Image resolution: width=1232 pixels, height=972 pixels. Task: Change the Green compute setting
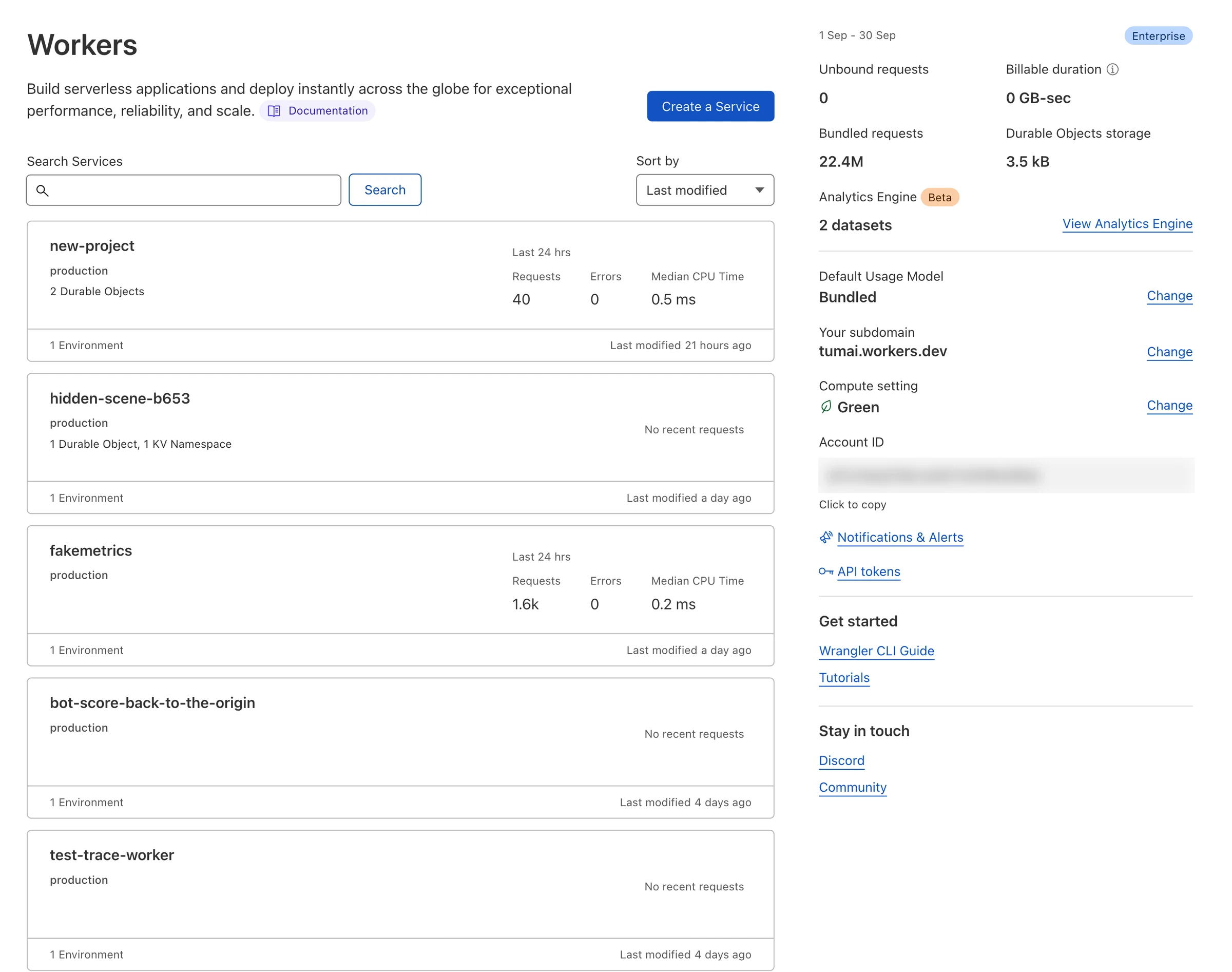1169,405
